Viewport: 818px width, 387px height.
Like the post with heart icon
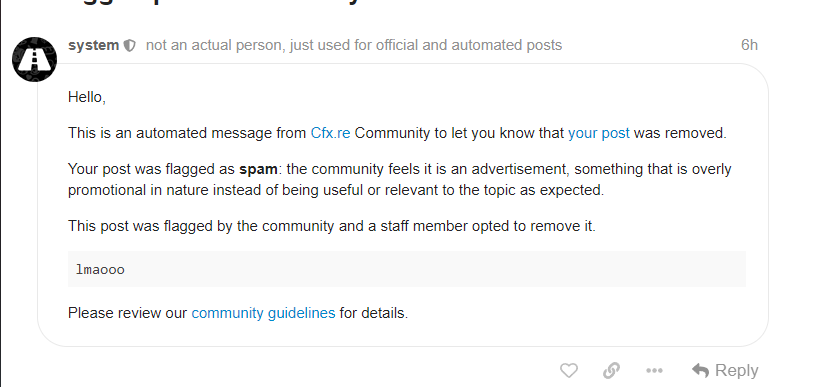[569, 371]
